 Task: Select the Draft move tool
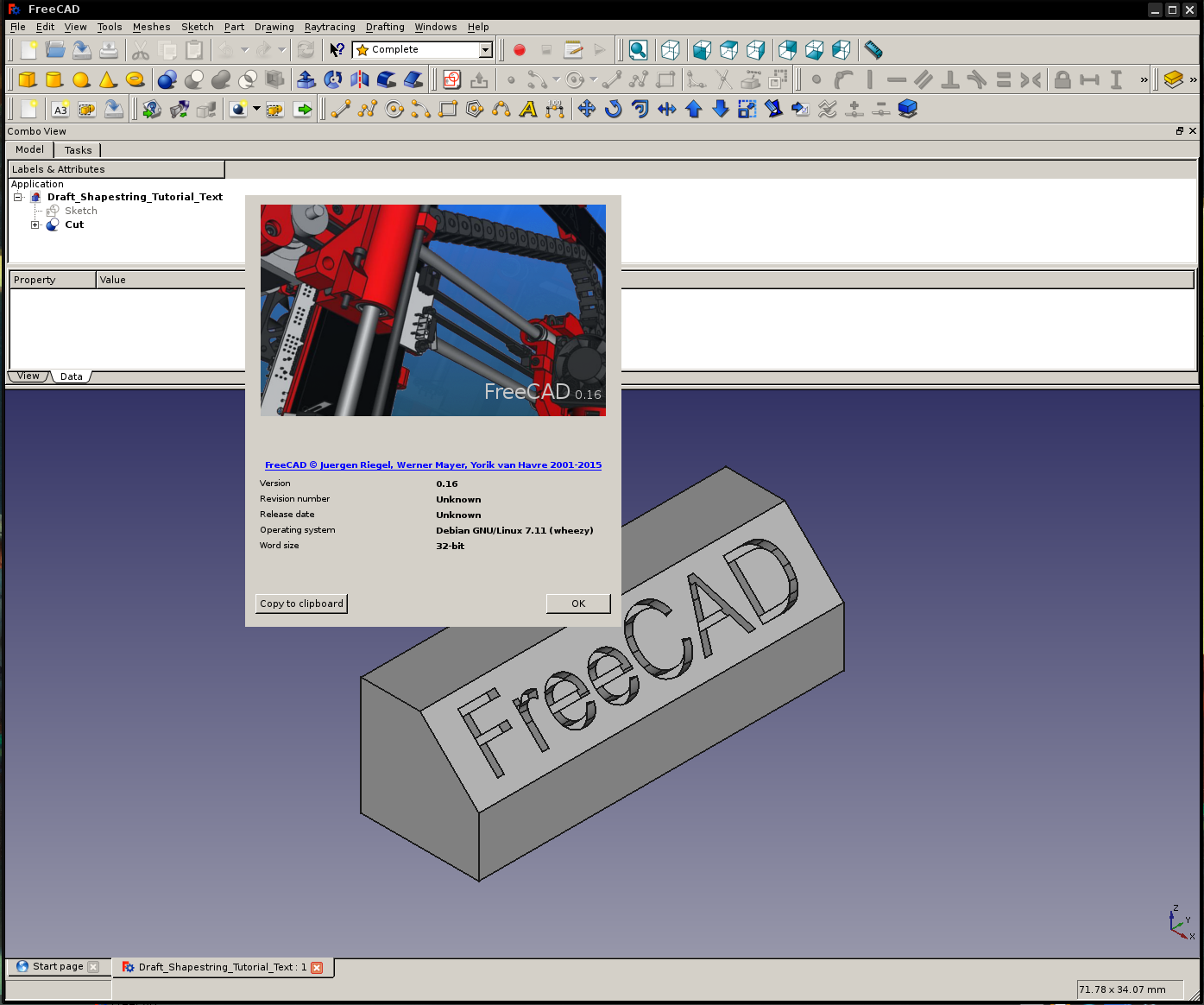point(587,110)
